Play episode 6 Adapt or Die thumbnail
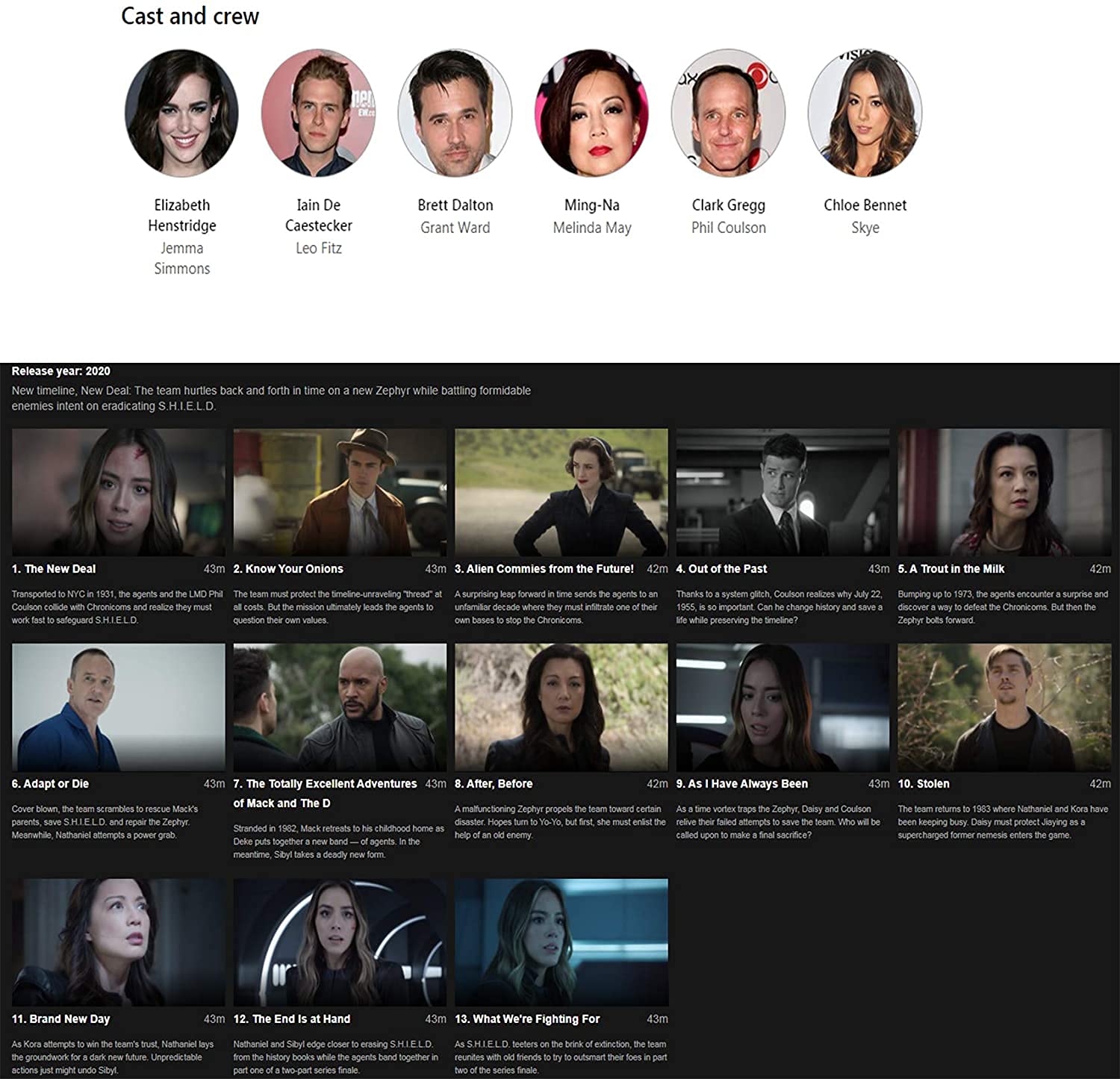Viewport: 1120px width, 1079px height. [118, 707]
